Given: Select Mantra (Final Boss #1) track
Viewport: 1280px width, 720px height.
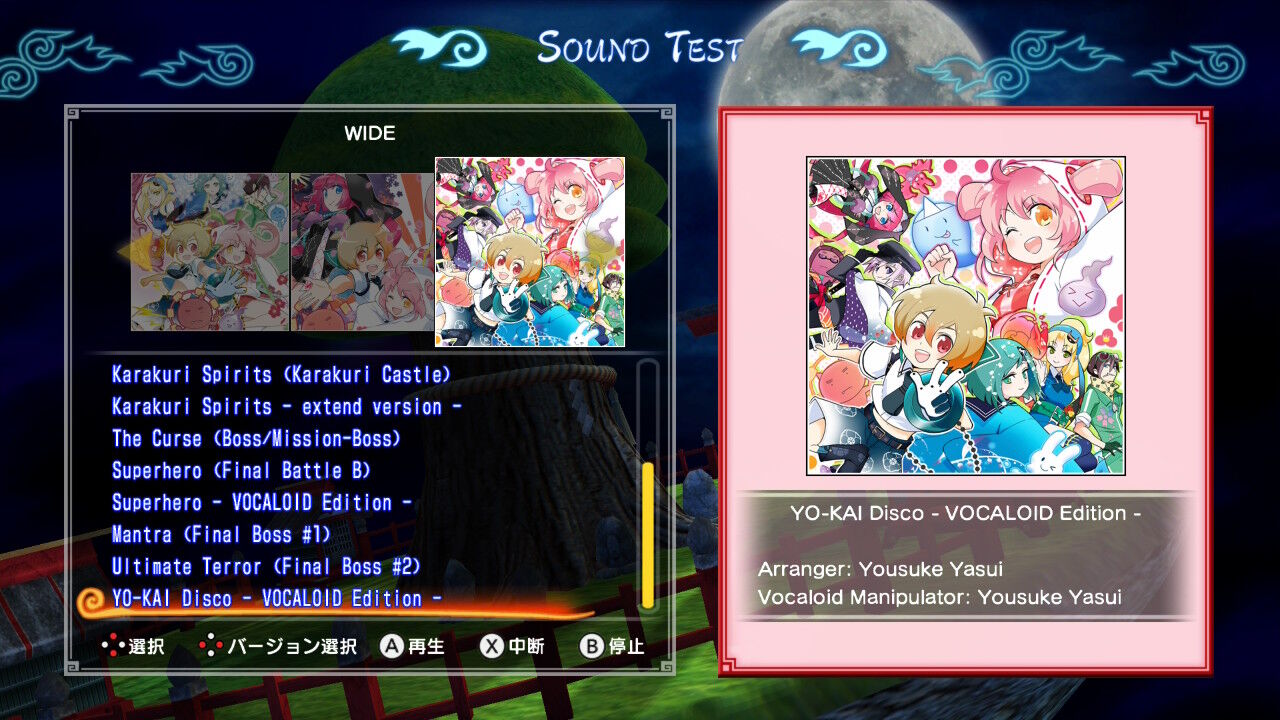Looking at the screenshot, I should (x=221, y=535).
